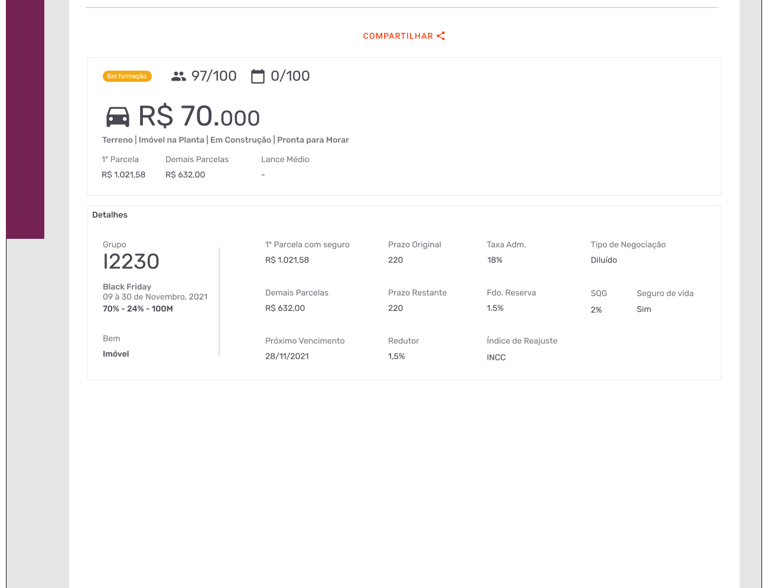Click the COMPARTILHAR link text
768x588 pixels.
[397, 36]
